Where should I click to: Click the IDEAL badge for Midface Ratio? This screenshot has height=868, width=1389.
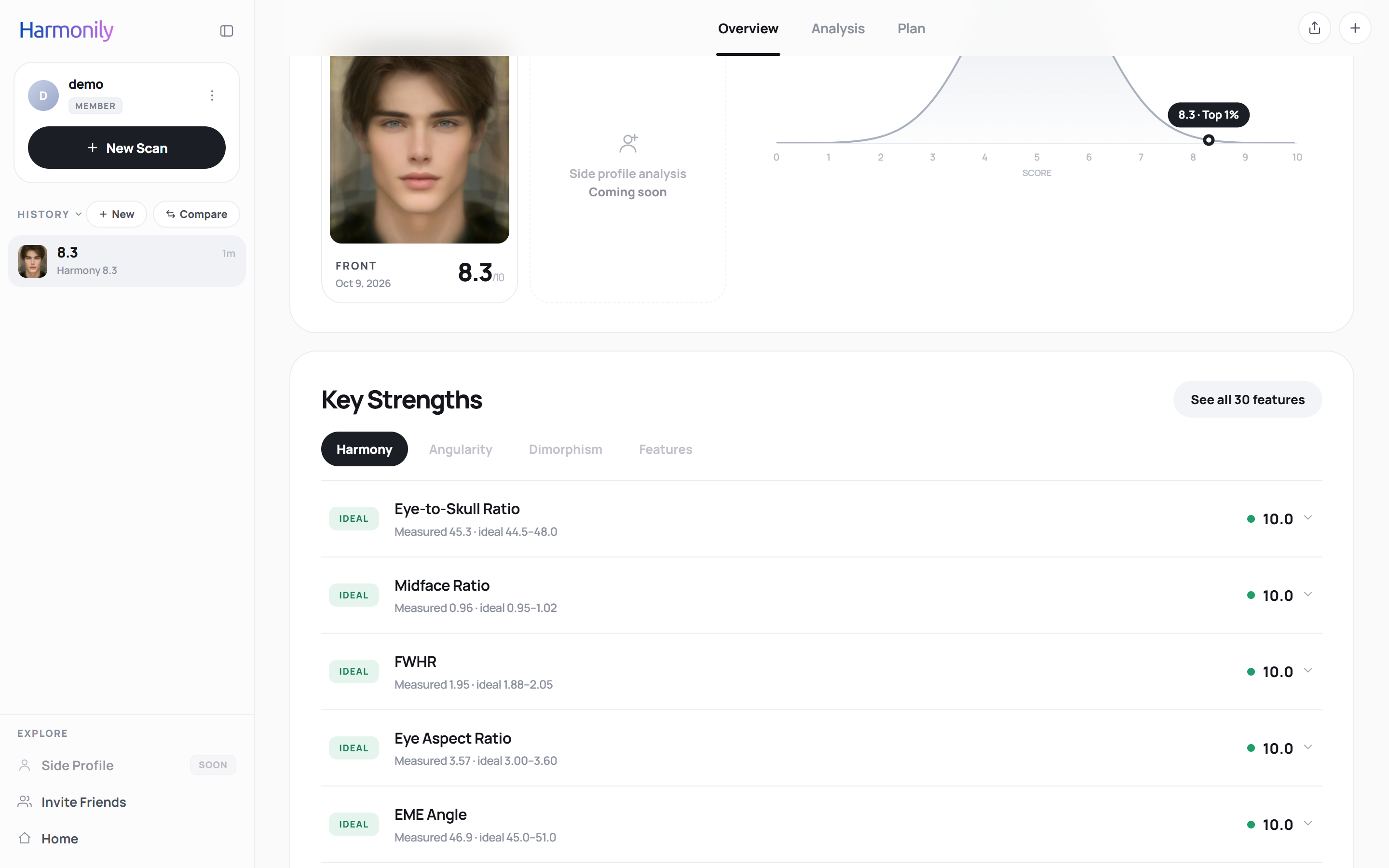(354, 595)
